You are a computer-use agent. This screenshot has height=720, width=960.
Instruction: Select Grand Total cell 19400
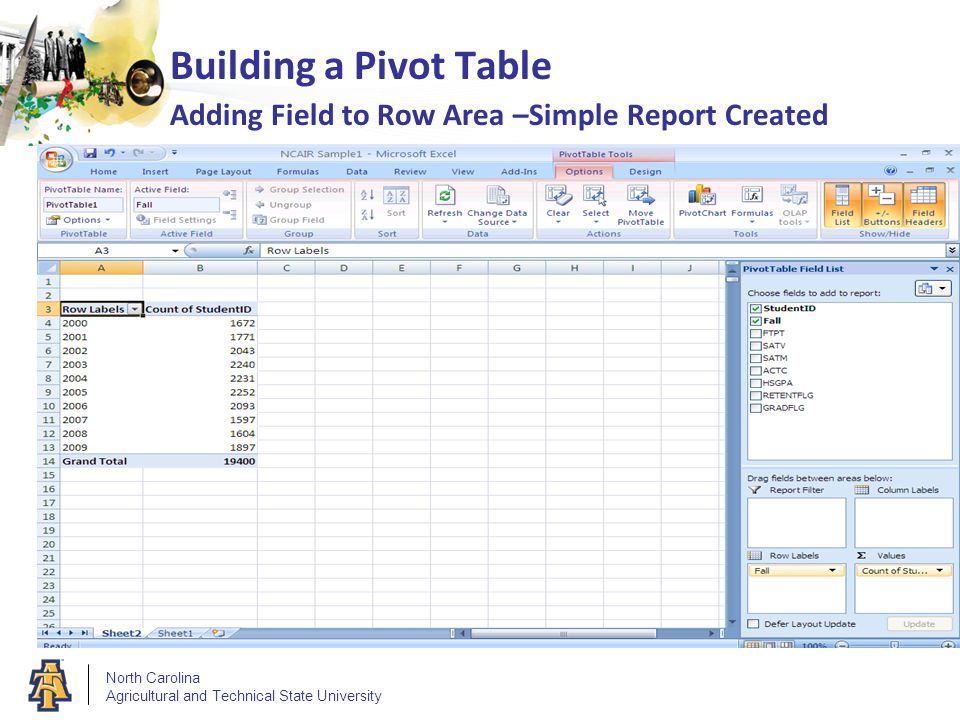tap(200, 462)
